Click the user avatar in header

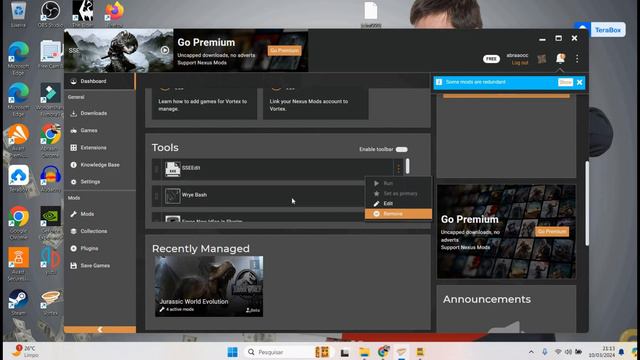(x=542, y=59)
